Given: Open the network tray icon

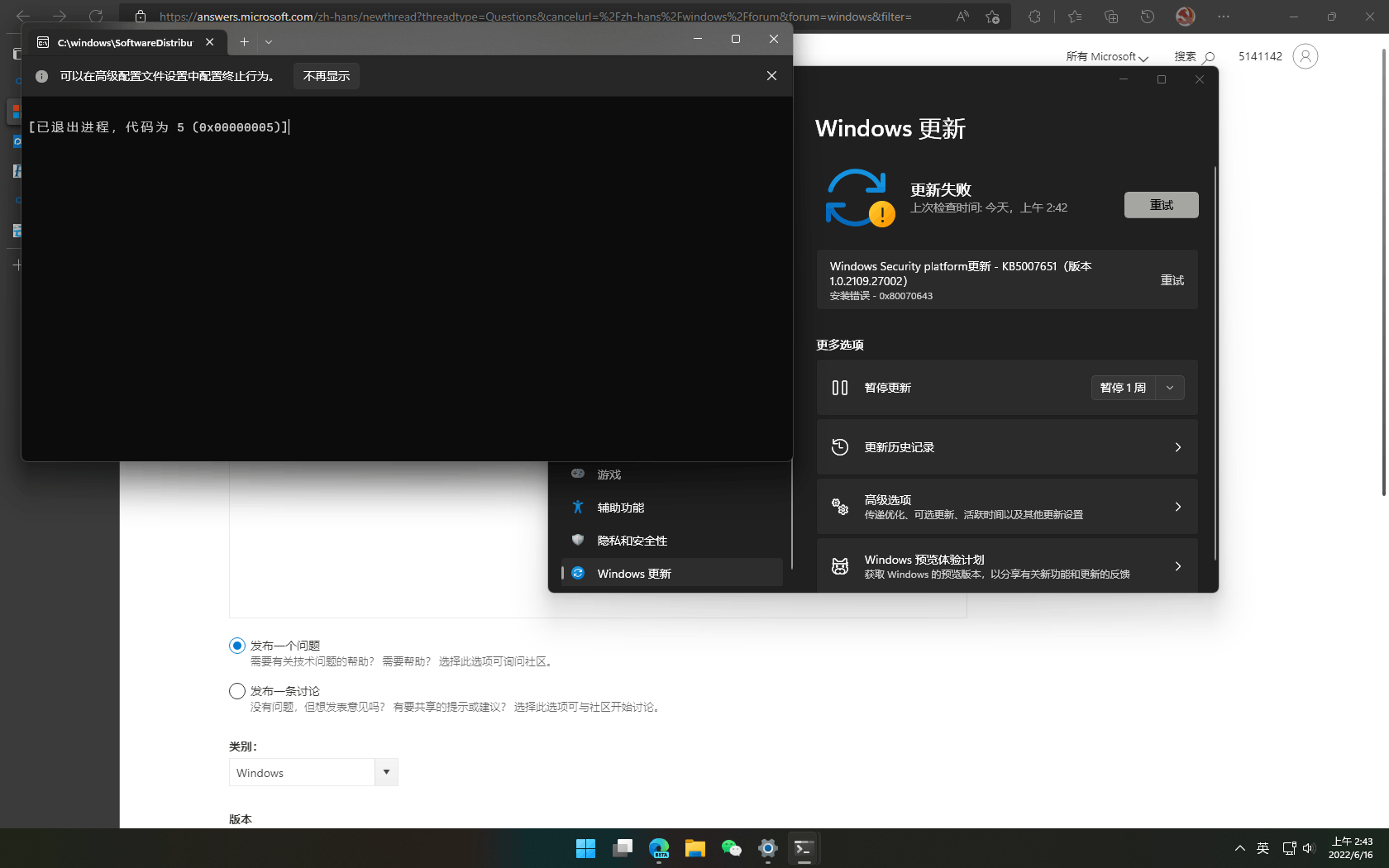Looking at the screenshot, I should point(1289,848).
